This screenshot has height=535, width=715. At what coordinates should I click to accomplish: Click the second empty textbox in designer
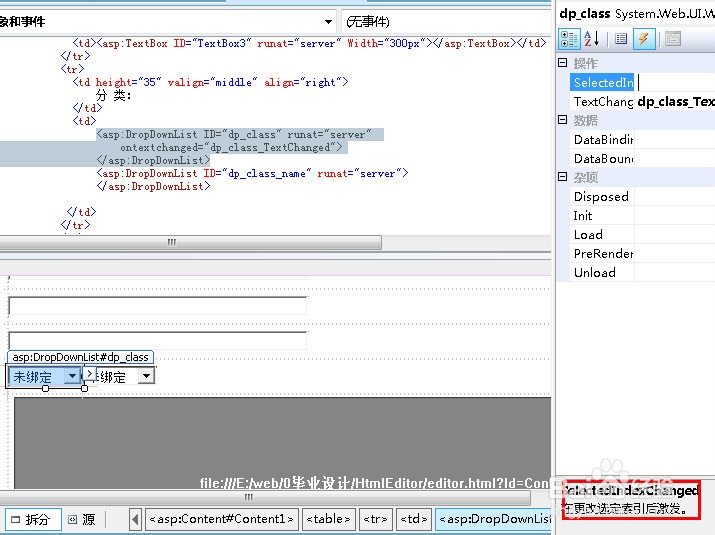pyautogui.click(x=158, y=341)
